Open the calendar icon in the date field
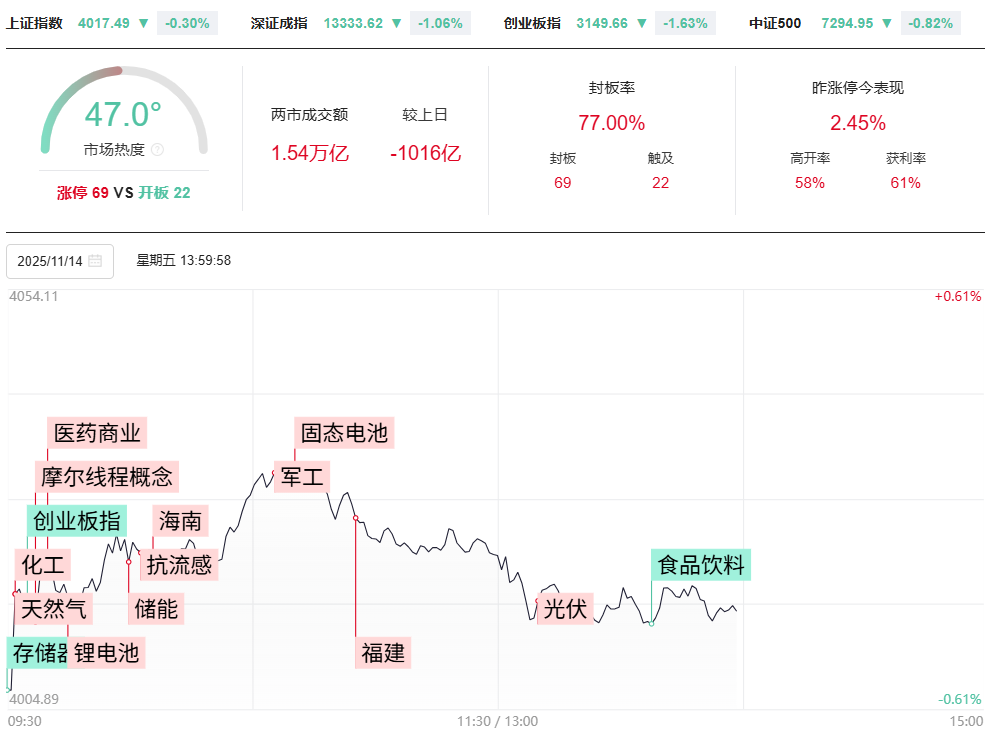The height and width of the screenshot is (739, 994). pos(95,261)
